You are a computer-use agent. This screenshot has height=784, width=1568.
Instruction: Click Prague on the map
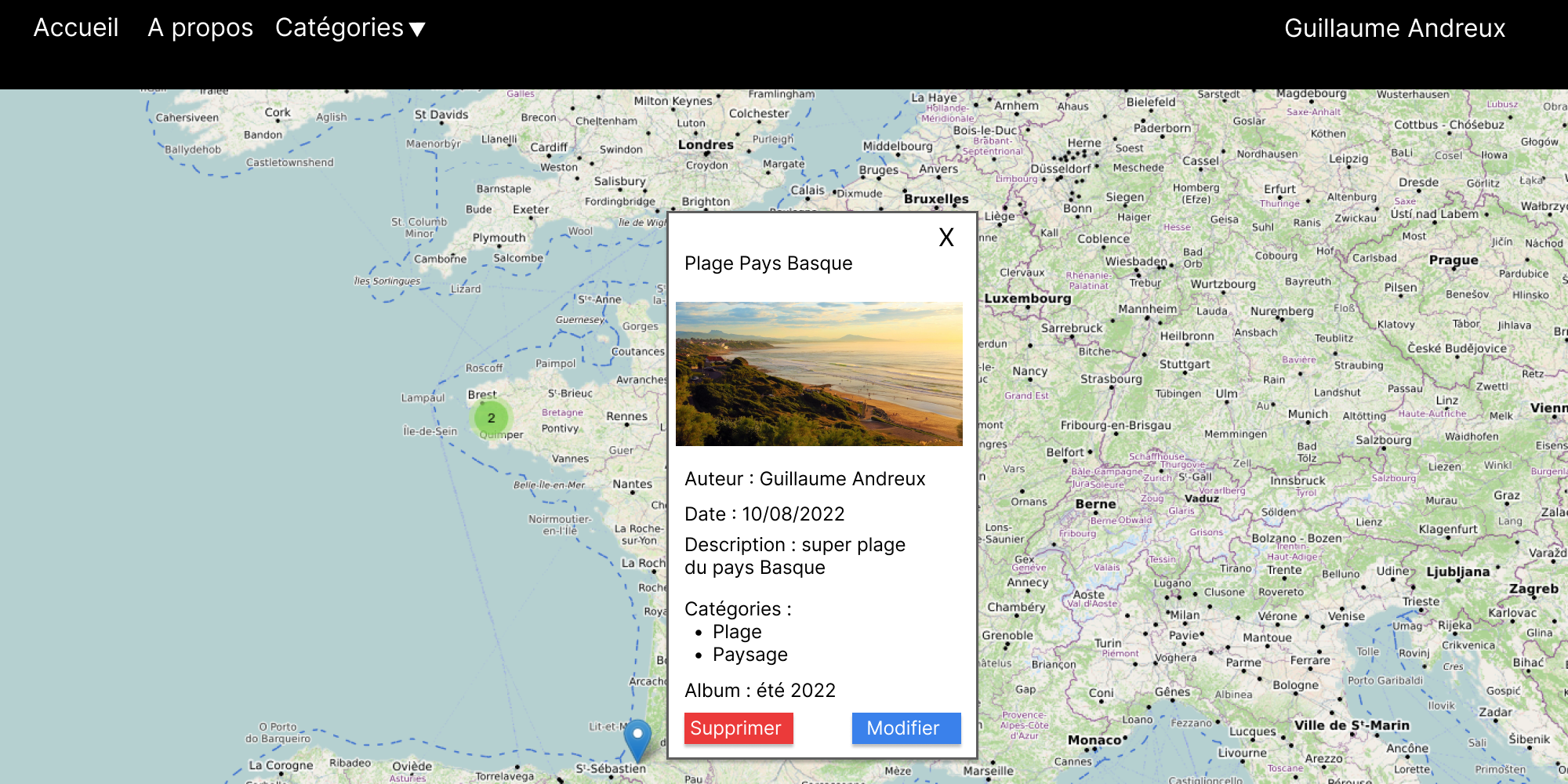1453,260
